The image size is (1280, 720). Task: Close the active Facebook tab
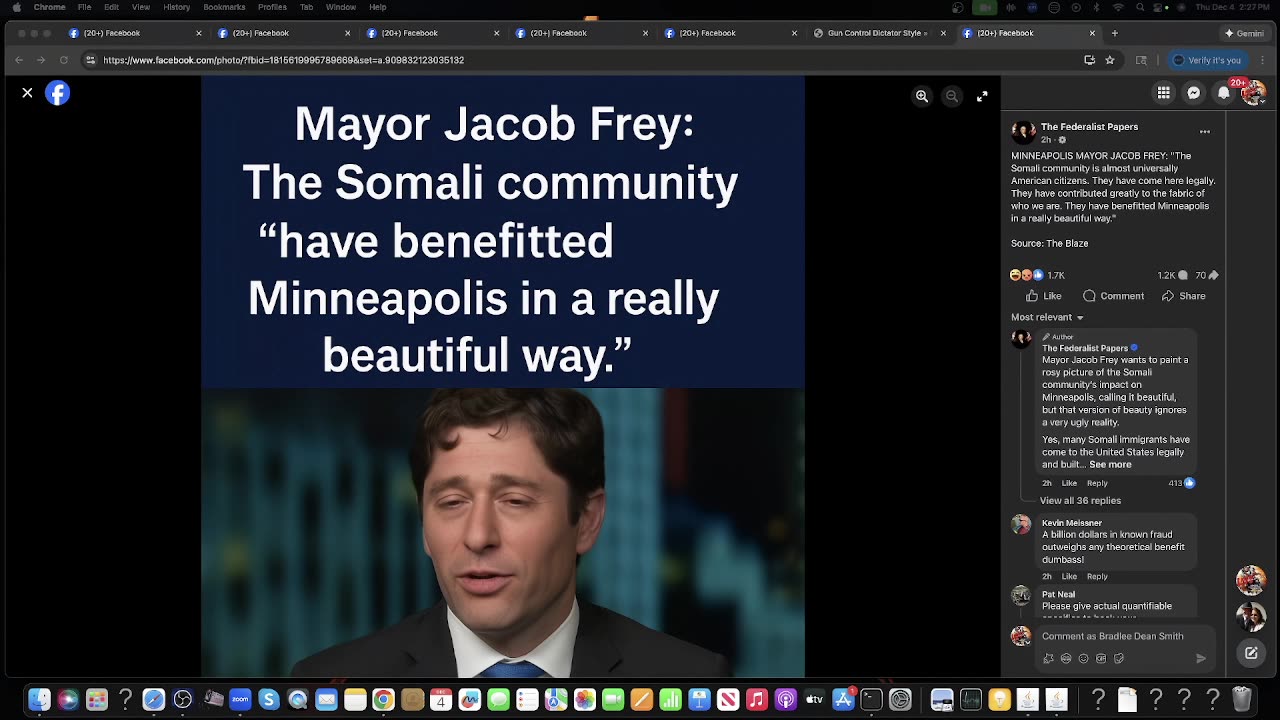coord(1092,33)
